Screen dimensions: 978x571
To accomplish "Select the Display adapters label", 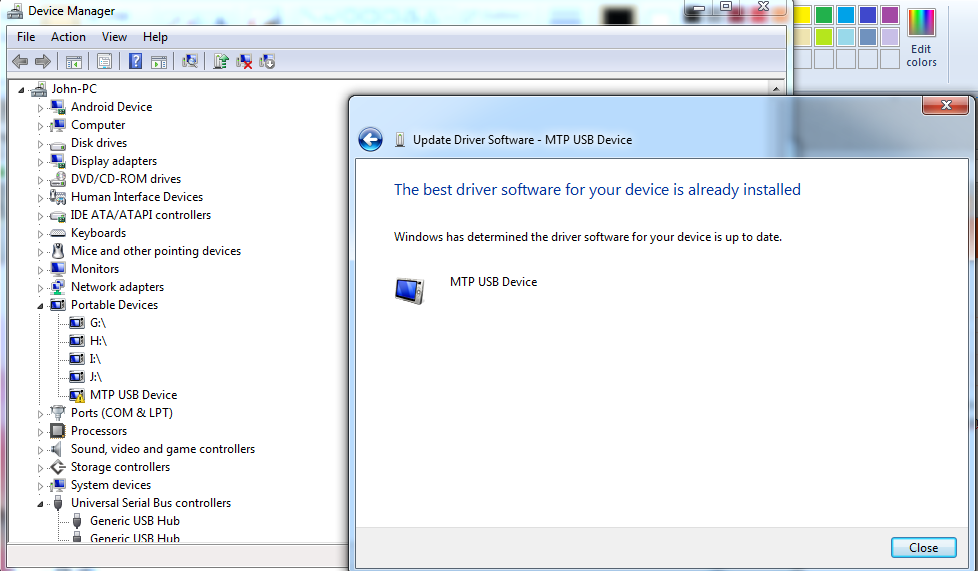I will pyautogui.click(x=114, y=161).
